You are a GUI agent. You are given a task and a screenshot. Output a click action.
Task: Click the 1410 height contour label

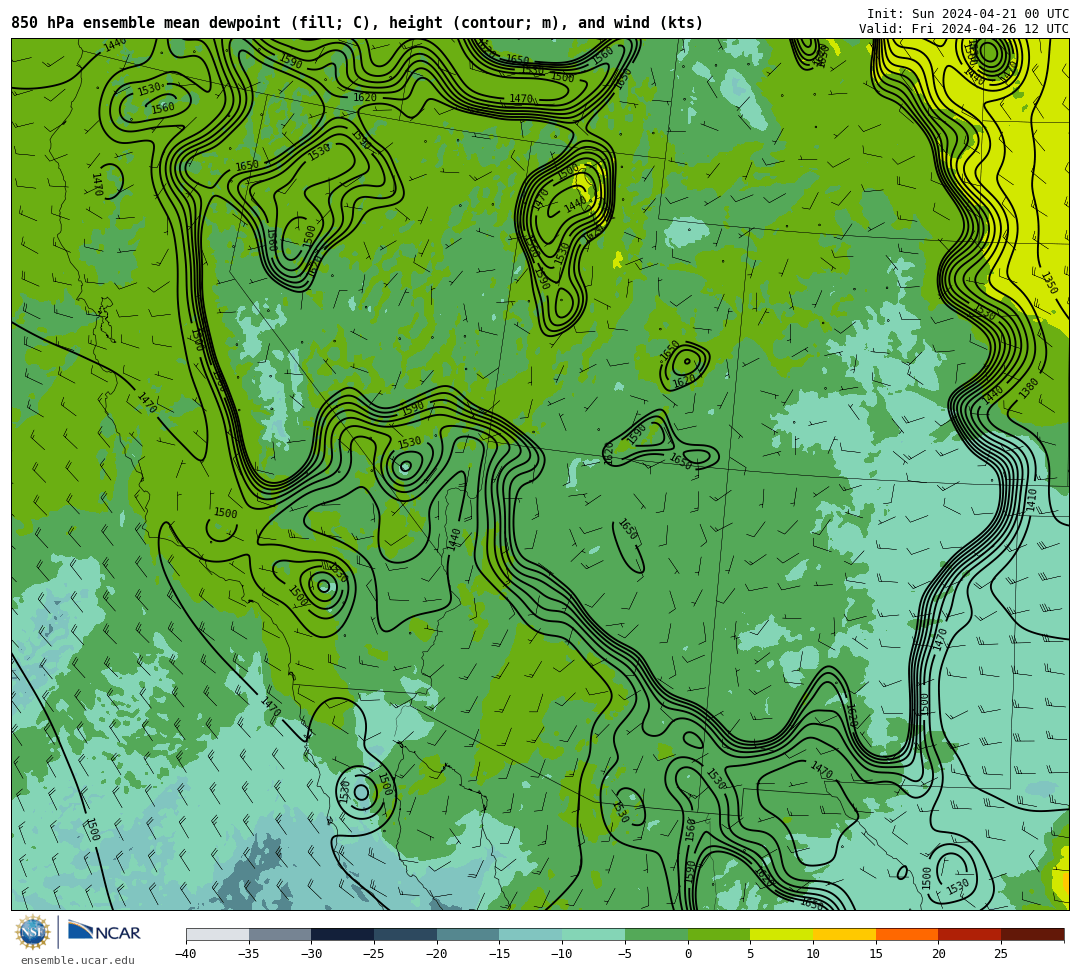1031,500
